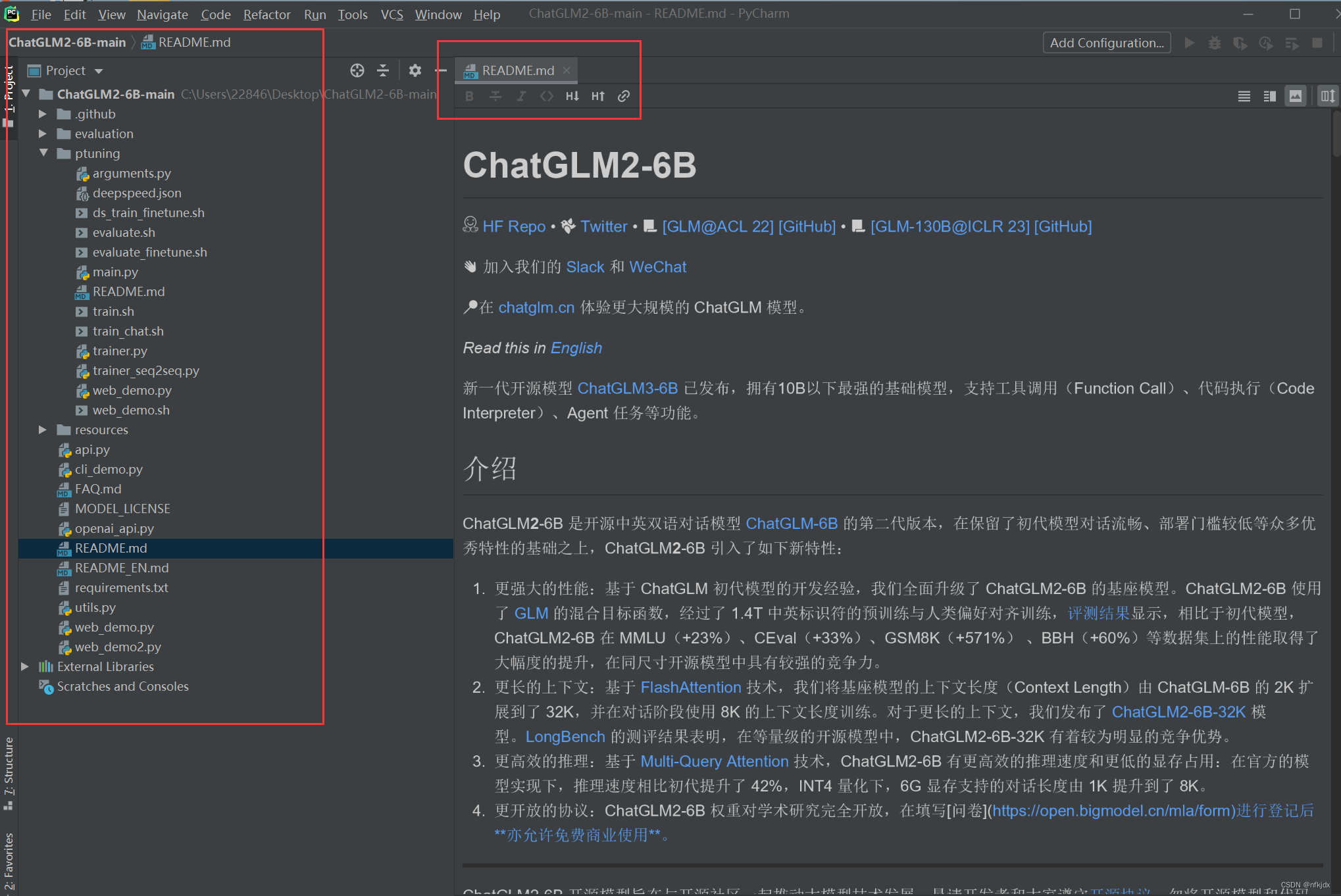The height and width of the screenshot is (896, 1341).
Task: Collapse all with the Project panel icon
Action: click(383, 70)
